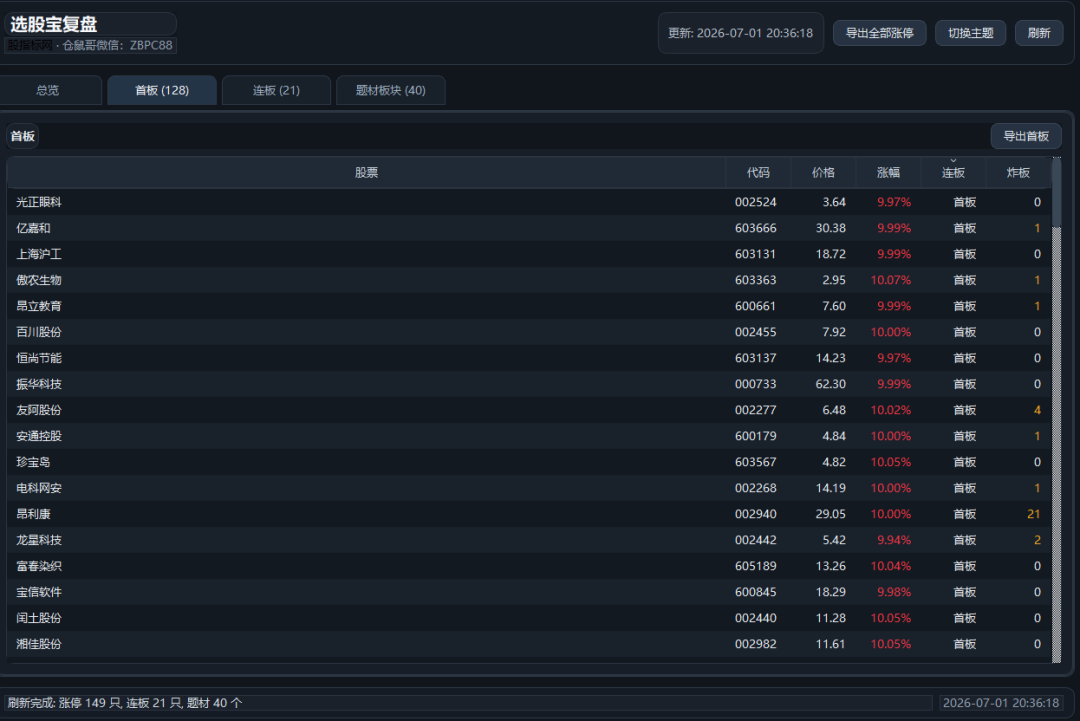Select the 光正眼科 stock row
Viewport: 1080px width, 721px height.
click(529, 202)
